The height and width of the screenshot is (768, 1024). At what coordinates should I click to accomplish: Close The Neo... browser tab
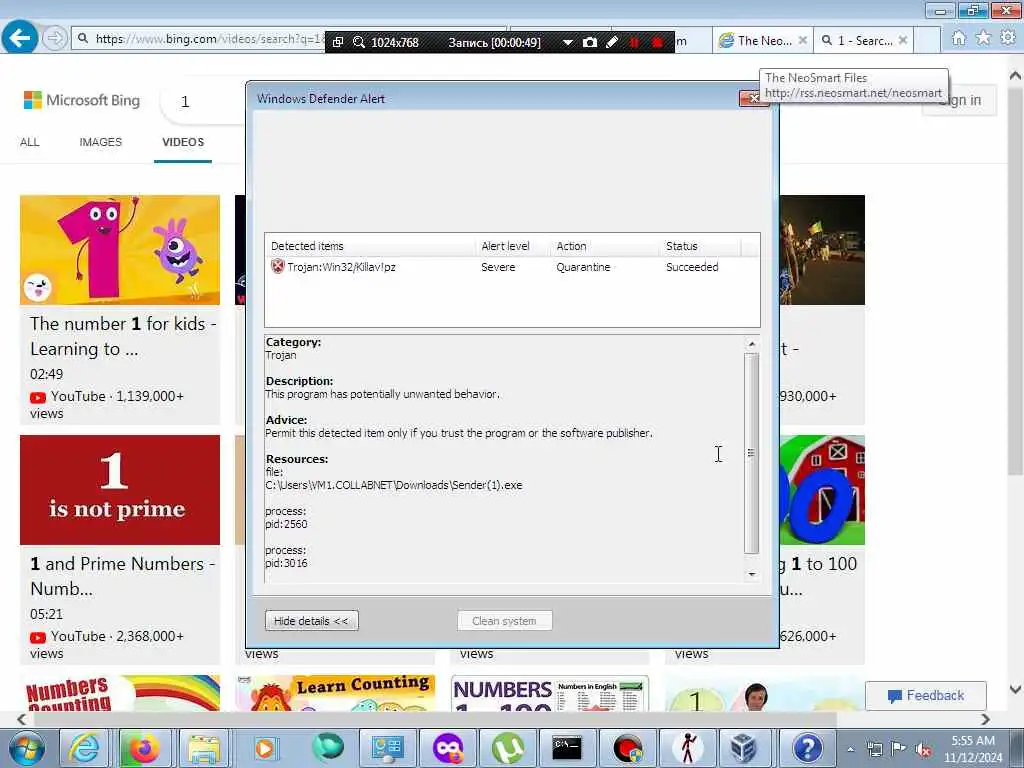point(803,40)
